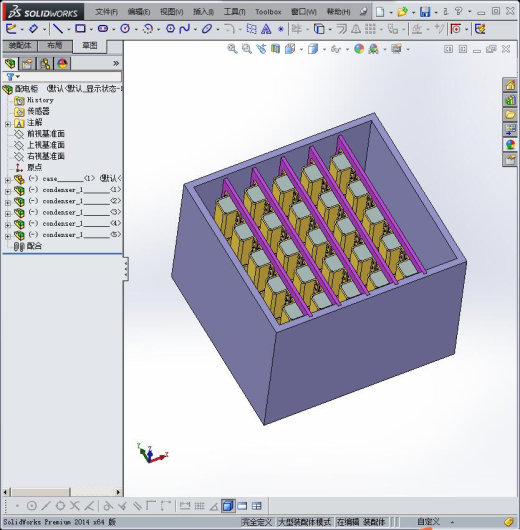Open the Display Style dropdown arrow
The image size is (520, 530).
pyautogui.click(x=324, y=49)
